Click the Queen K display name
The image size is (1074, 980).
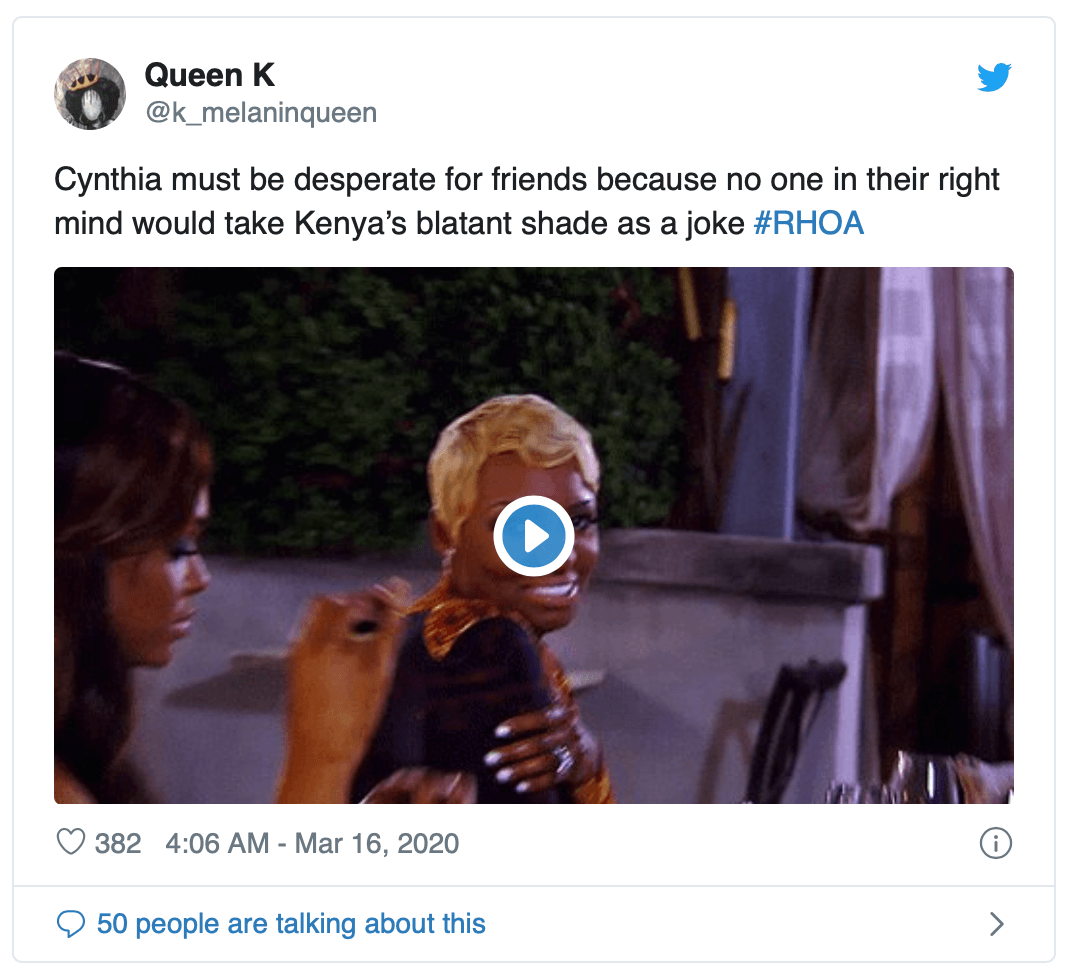(210, 75)
